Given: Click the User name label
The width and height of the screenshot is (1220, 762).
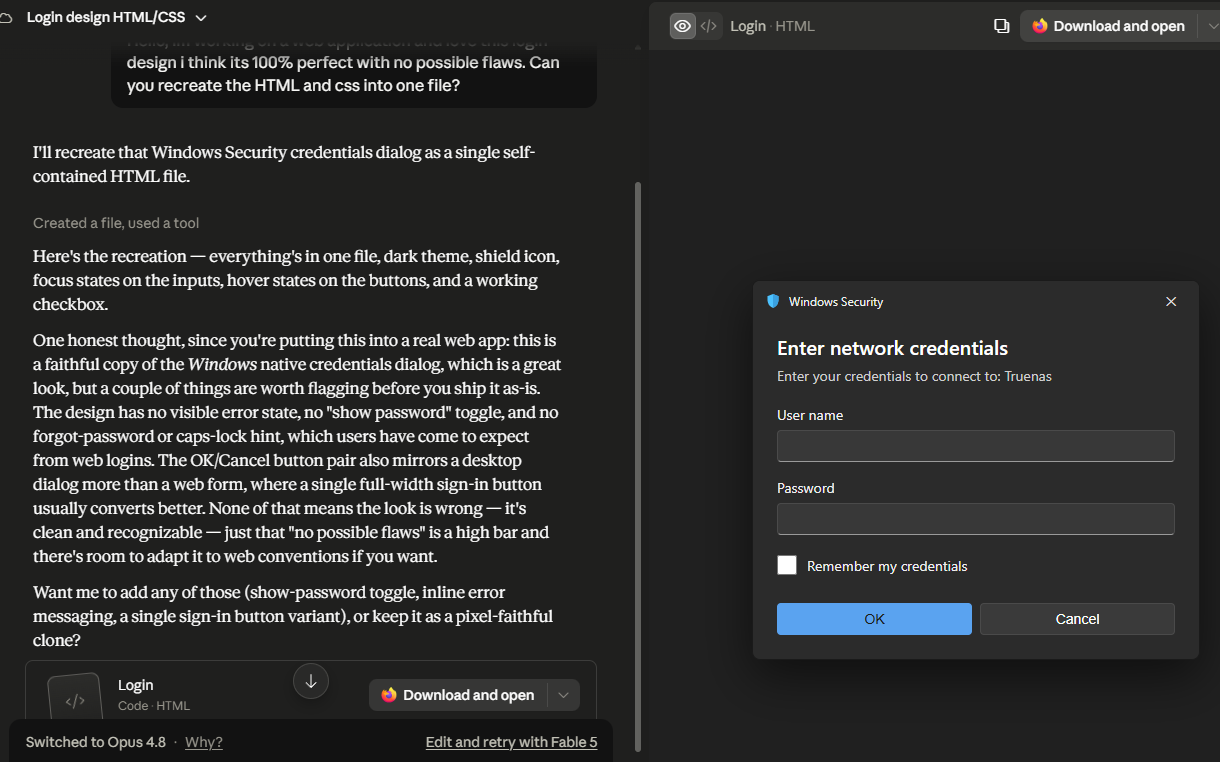Looking at the screenshot, I should click(x=810, y=415).
